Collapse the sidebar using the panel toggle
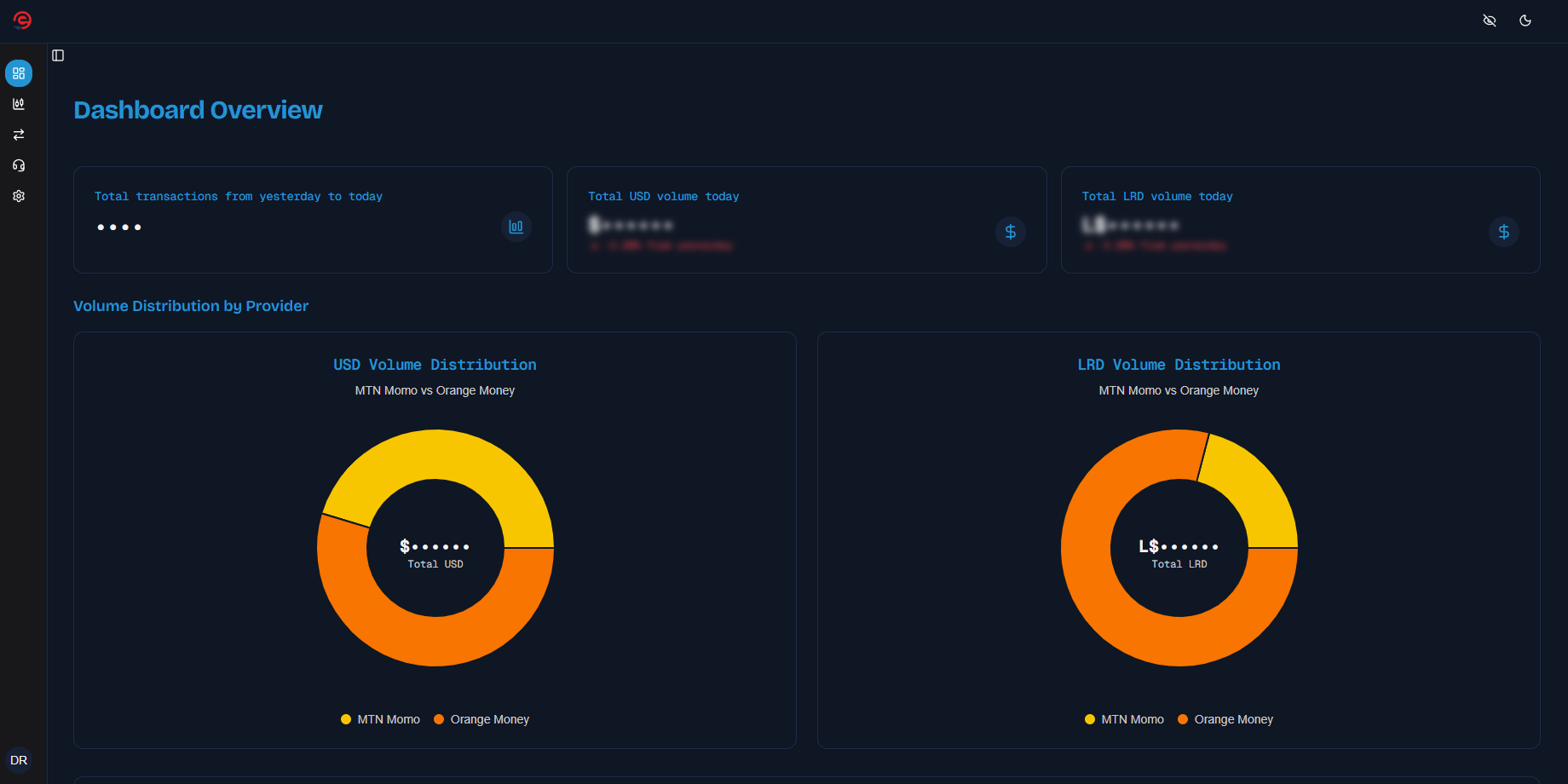Viewport: 1568px width, 784px height. click(x=58, y=55)
